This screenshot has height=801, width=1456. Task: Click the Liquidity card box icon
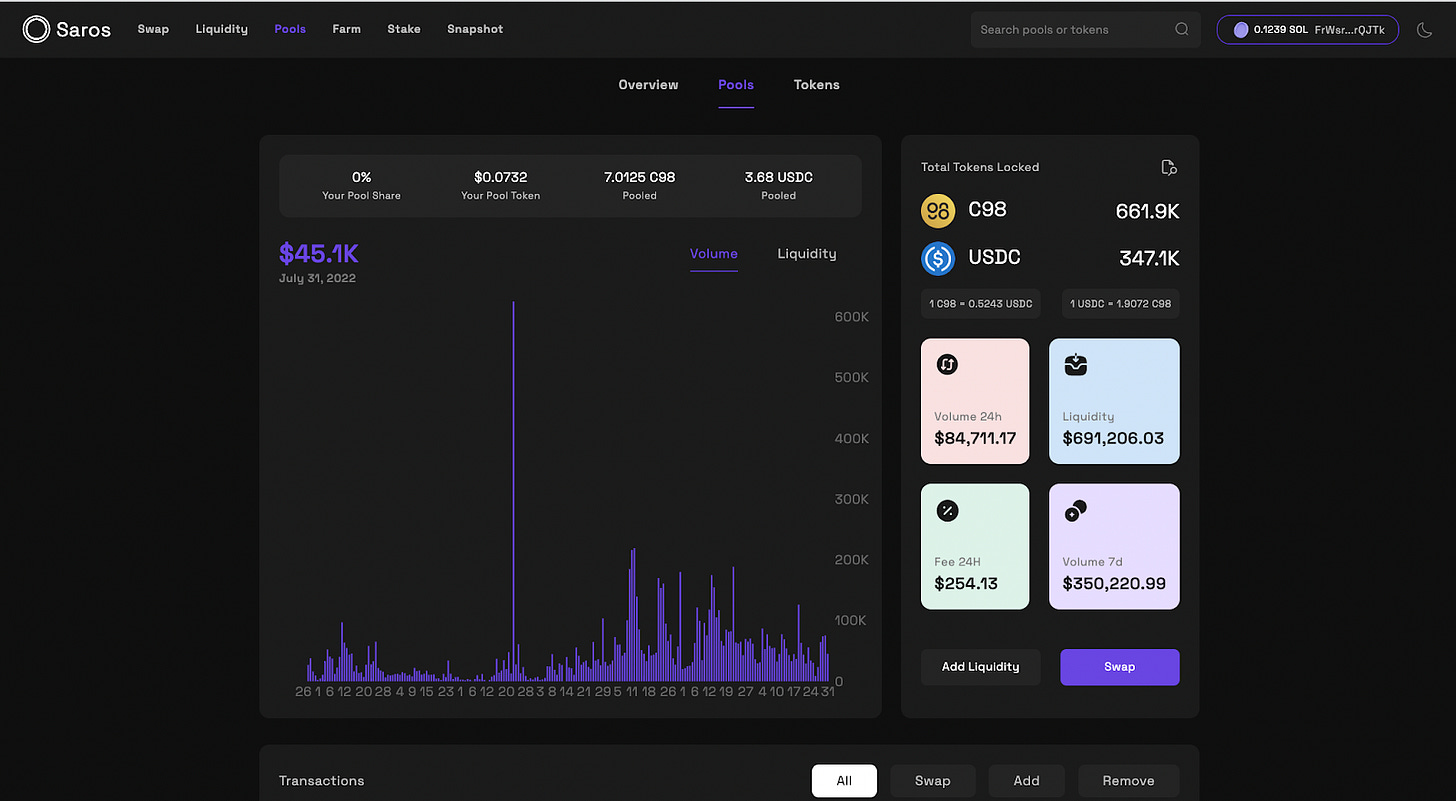pos(1076,365)
